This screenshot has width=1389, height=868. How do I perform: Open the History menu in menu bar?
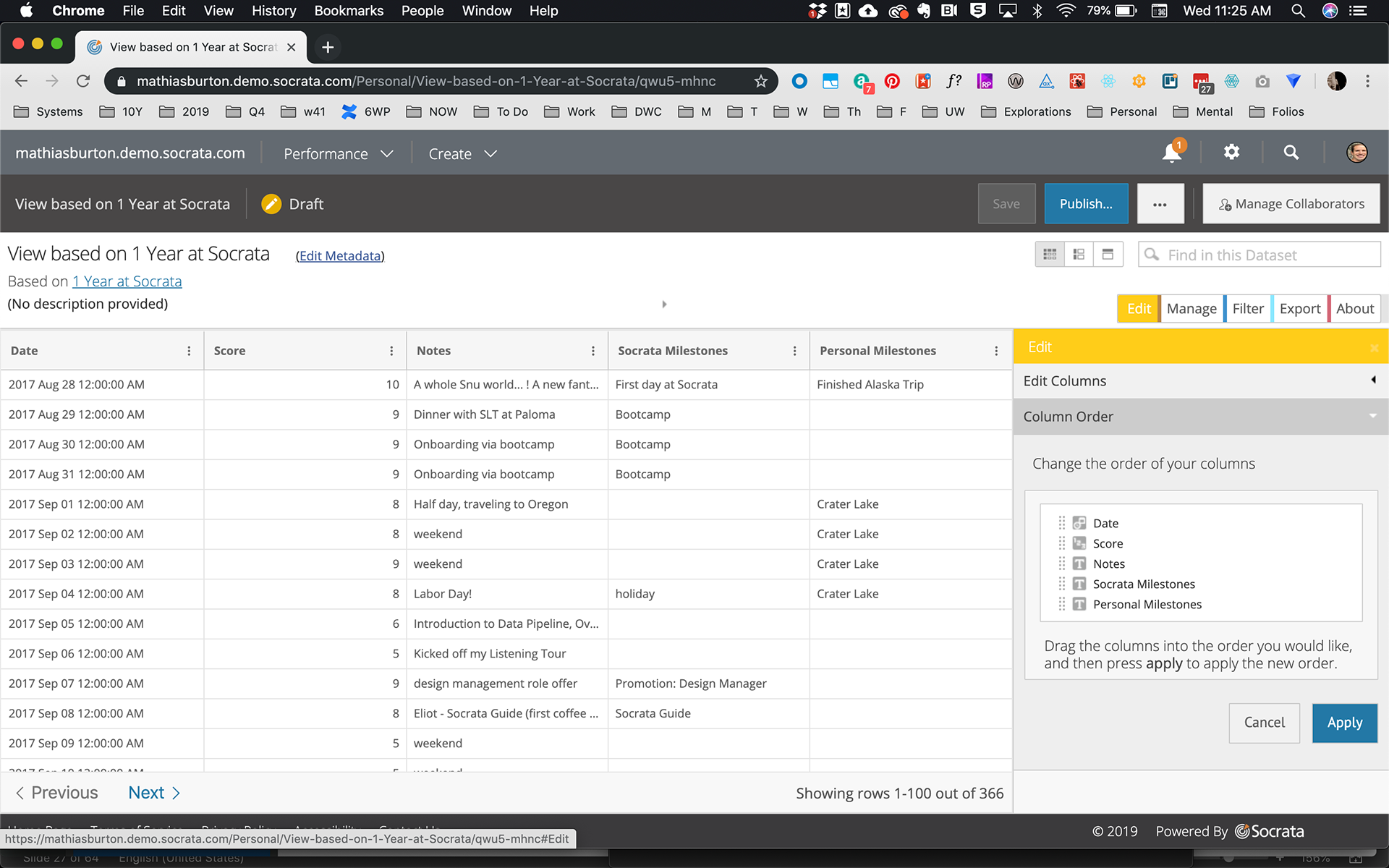273,11
